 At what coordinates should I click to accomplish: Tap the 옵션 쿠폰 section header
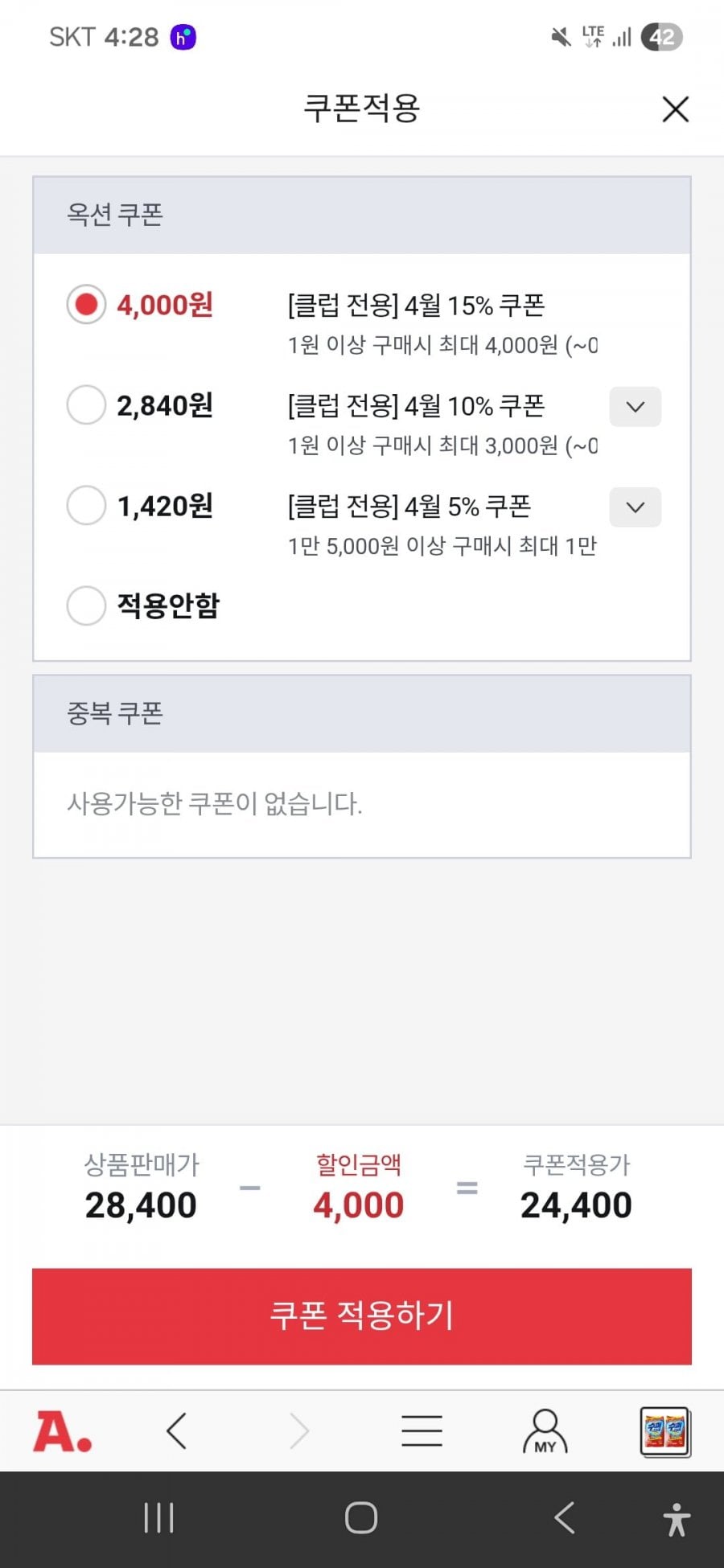[x=115, y=215]
